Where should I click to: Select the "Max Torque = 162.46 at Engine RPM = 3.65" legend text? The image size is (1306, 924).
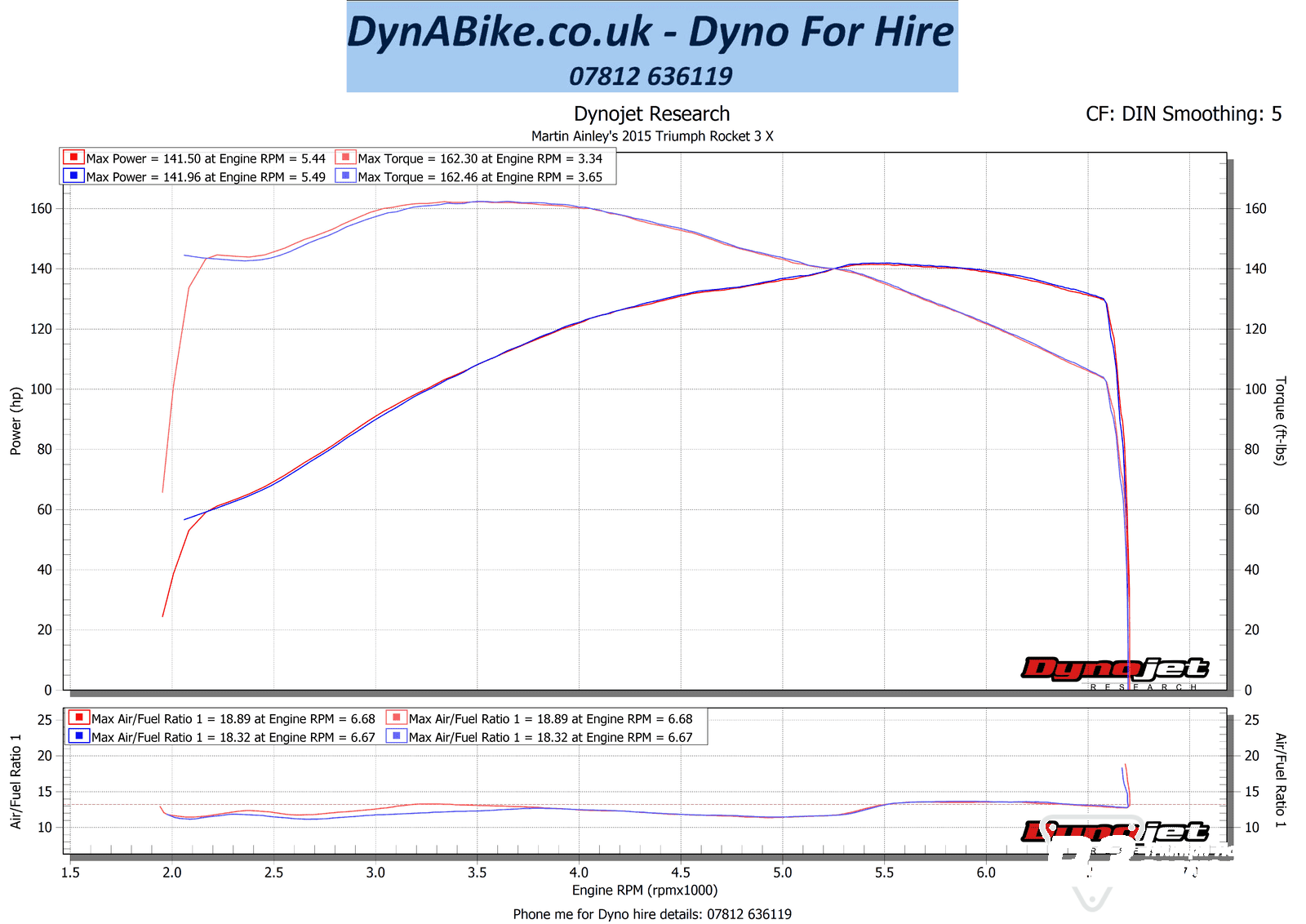coord(480,176)
